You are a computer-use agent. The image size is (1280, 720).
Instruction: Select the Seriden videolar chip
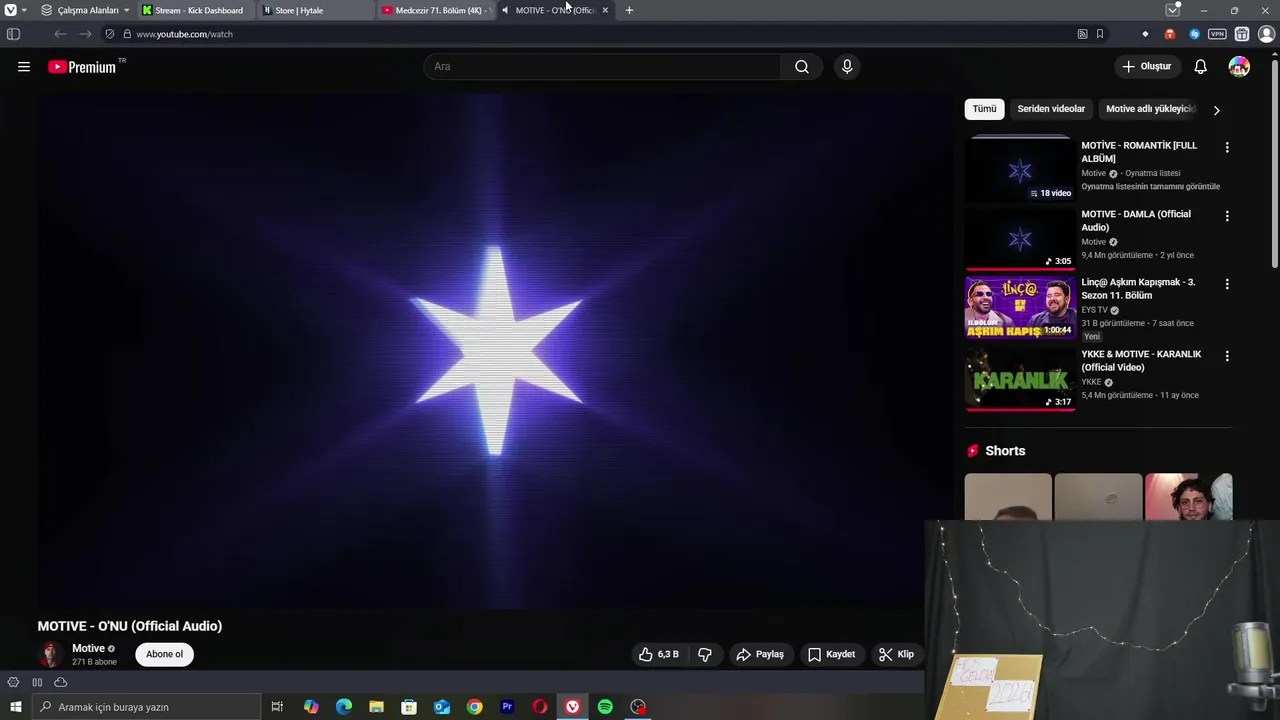(x=1051, y=109)
